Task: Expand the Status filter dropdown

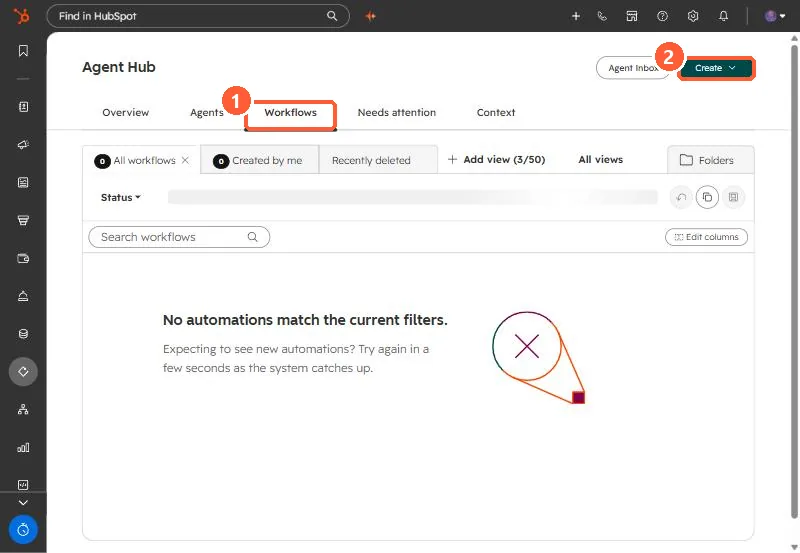Action: pos(120,197)
